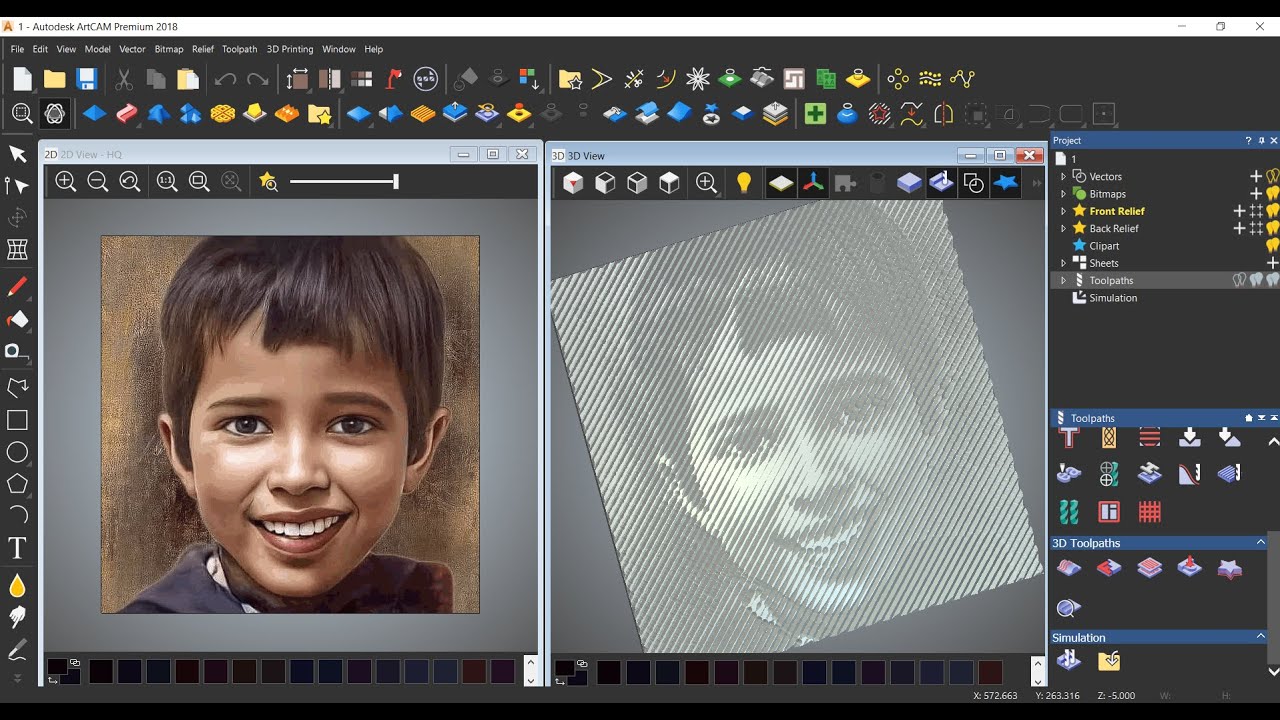The image size is (1280, 720).
Task: Open the File menu
Action: tap(17, 49)
